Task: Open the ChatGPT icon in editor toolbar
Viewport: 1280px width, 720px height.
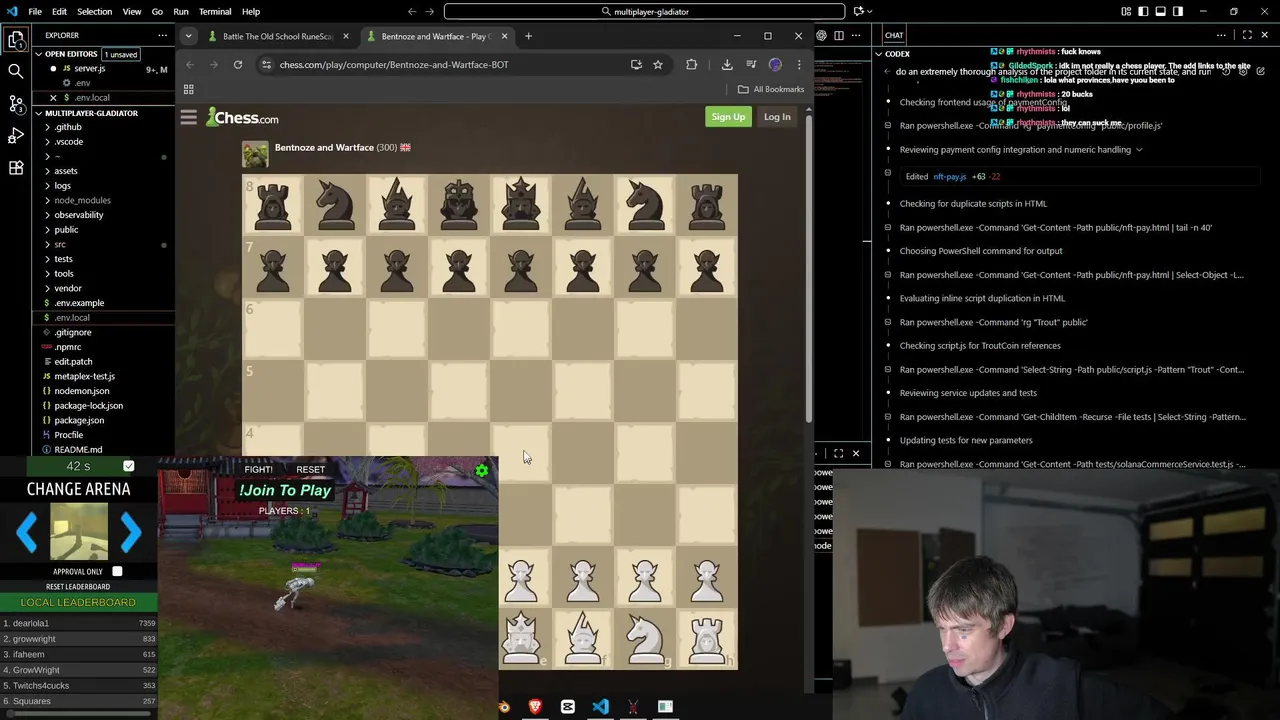Action: point(821,35)
